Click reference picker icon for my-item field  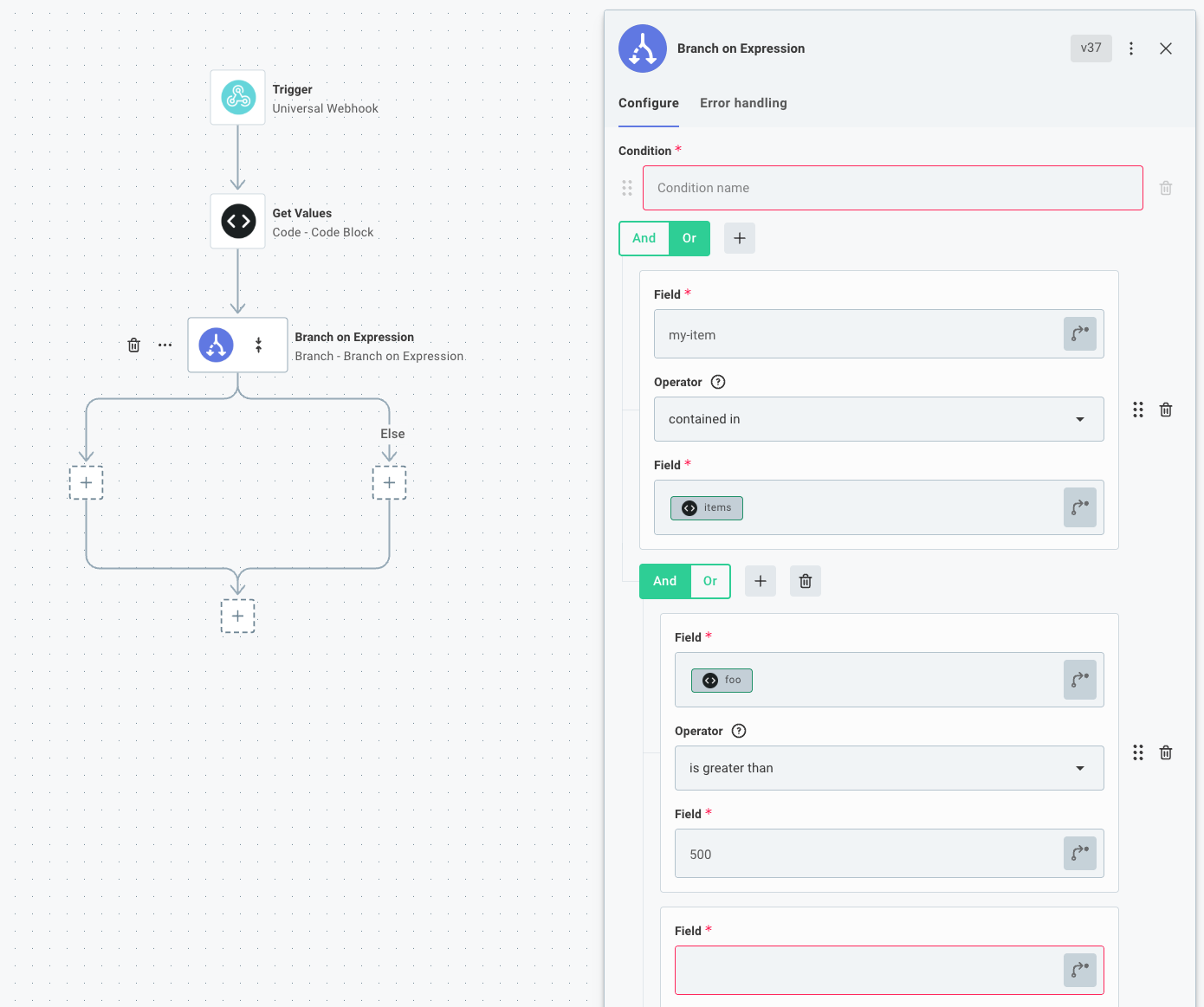[x=1079, y=334]
